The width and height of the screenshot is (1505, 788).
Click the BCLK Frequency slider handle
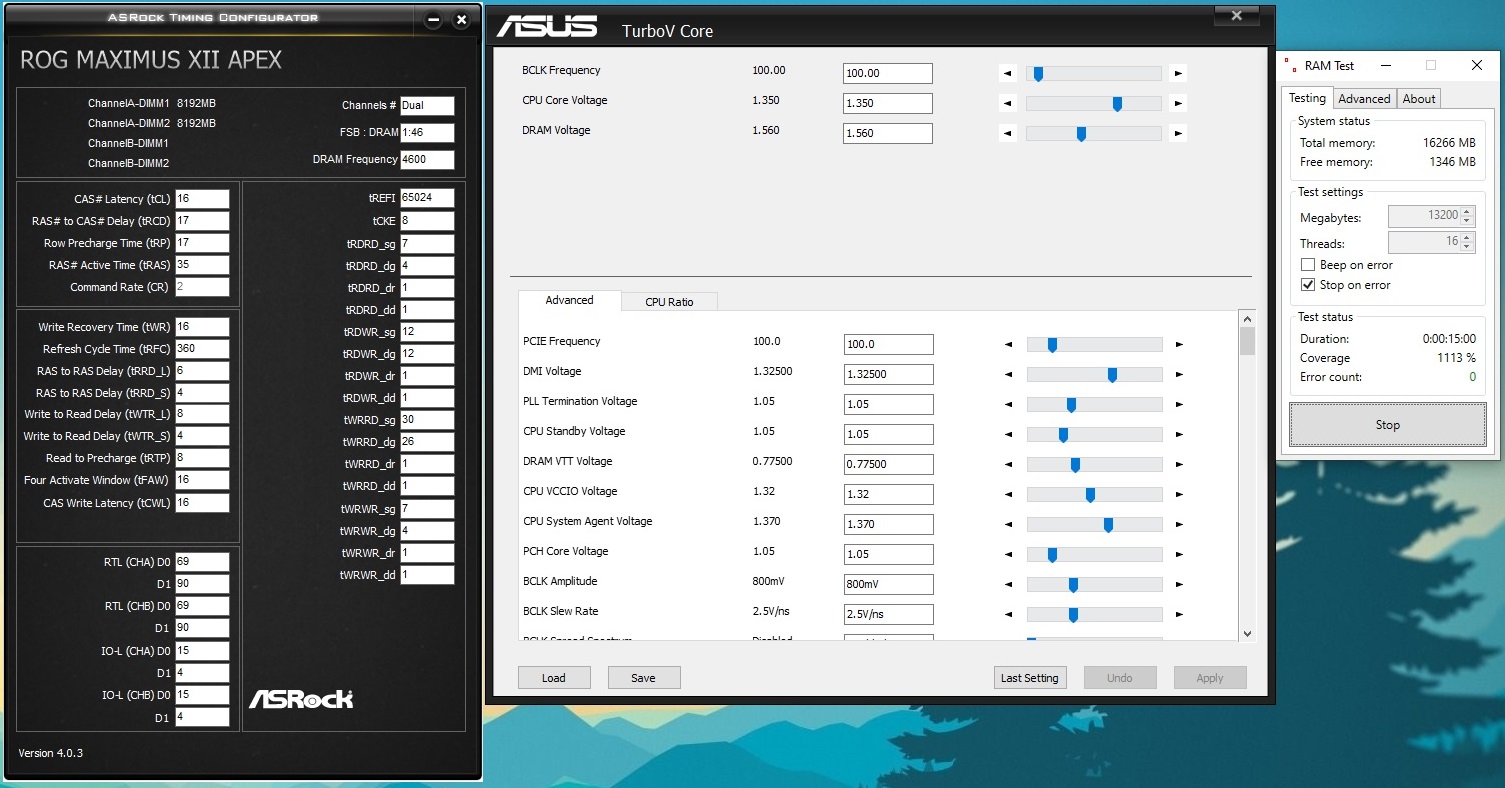[1038, 74]
